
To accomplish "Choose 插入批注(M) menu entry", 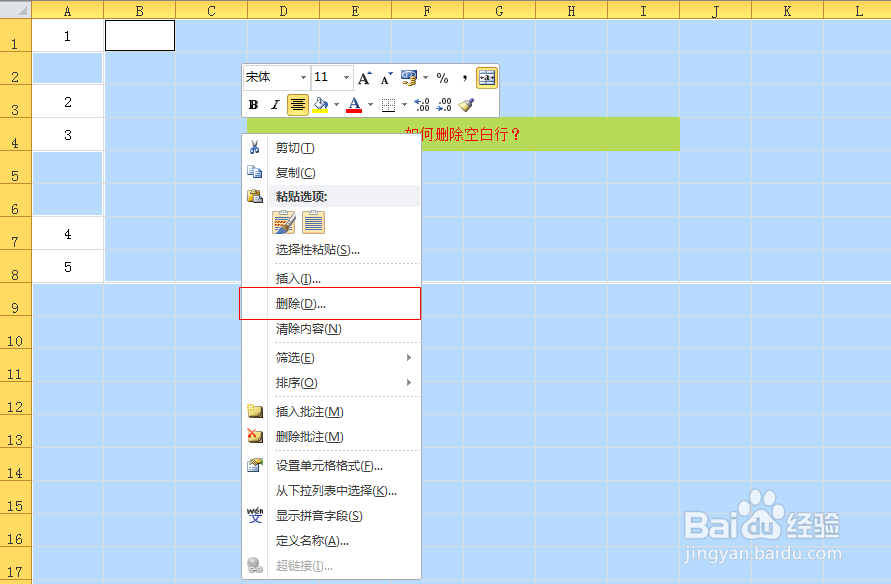I will tap(331, 411).
